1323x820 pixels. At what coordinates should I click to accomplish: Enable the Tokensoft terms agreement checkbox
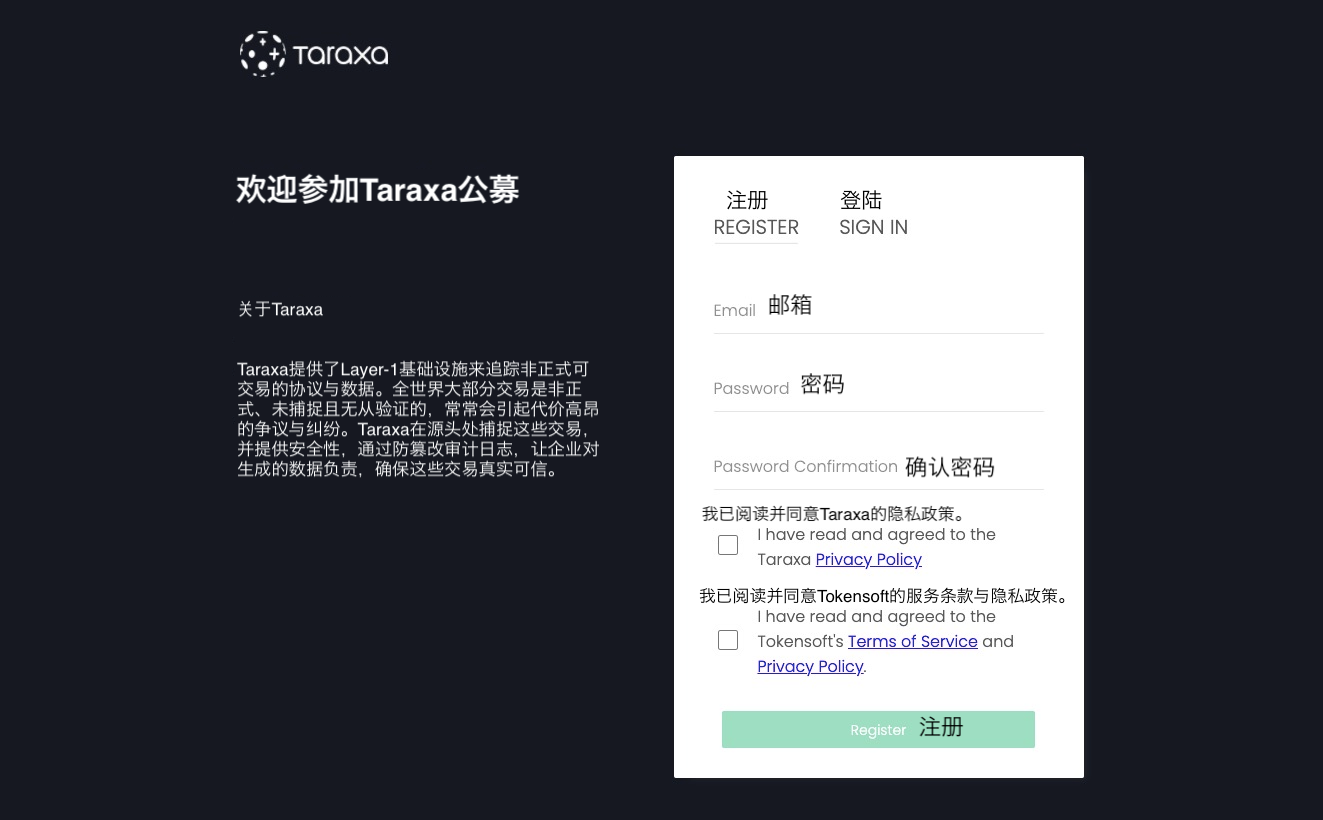[x=727, y=640]
